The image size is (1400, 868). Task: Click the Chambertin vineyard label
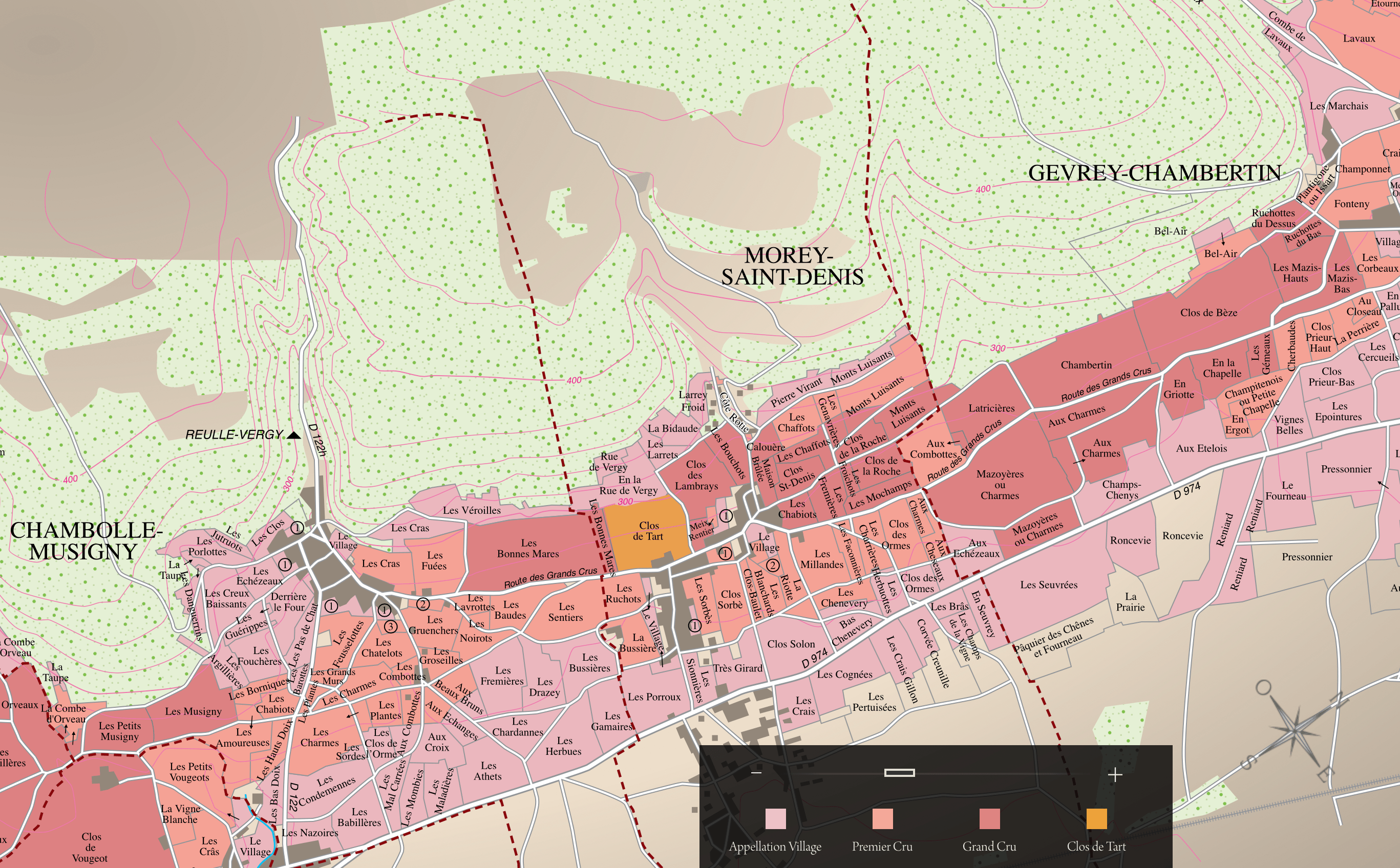[1086, 365]
